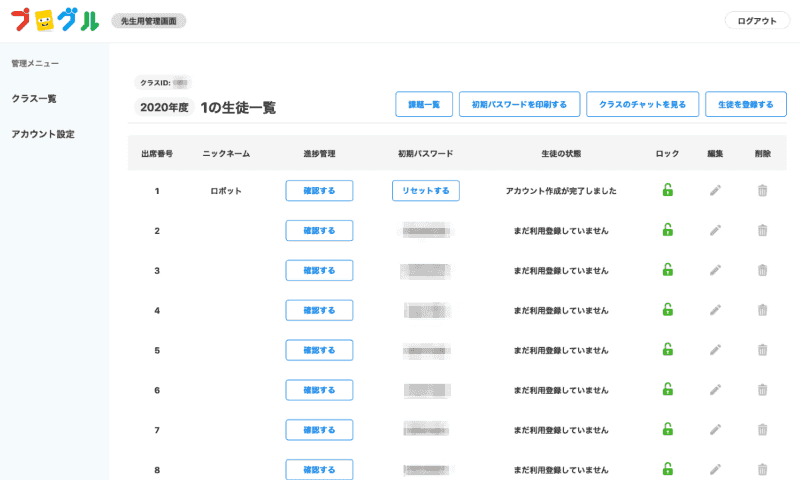The height and width of the screenshot is (480, 800).
Task: Edit student 4 with the pencil icon
Action: pos(715,310)
